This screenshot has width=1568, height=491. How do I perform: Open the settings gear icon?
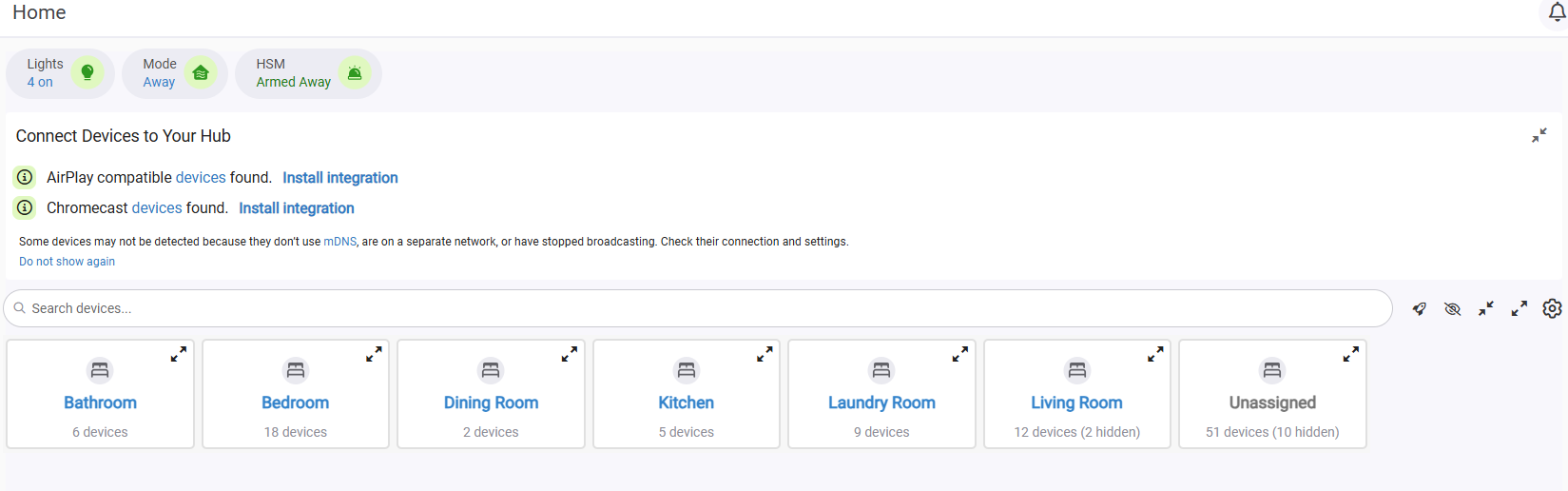tap(1552, 308)
